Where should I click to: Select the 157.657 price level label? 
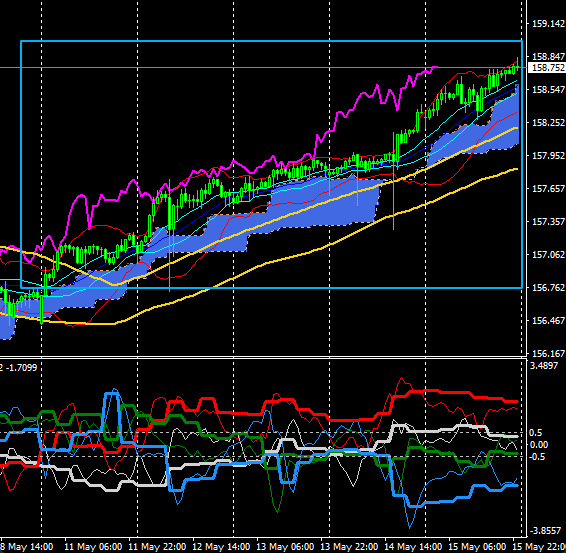pos(548,188)
